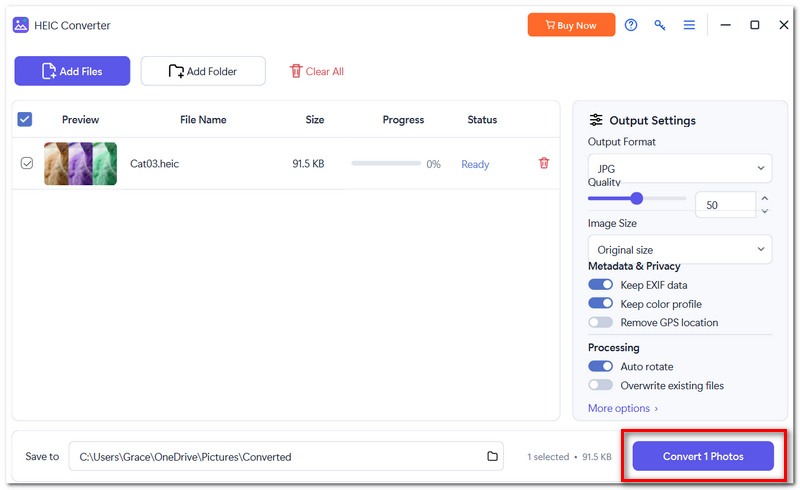
Task: Delete Cat03.heic with the trash icon
Action: point(544,163)
